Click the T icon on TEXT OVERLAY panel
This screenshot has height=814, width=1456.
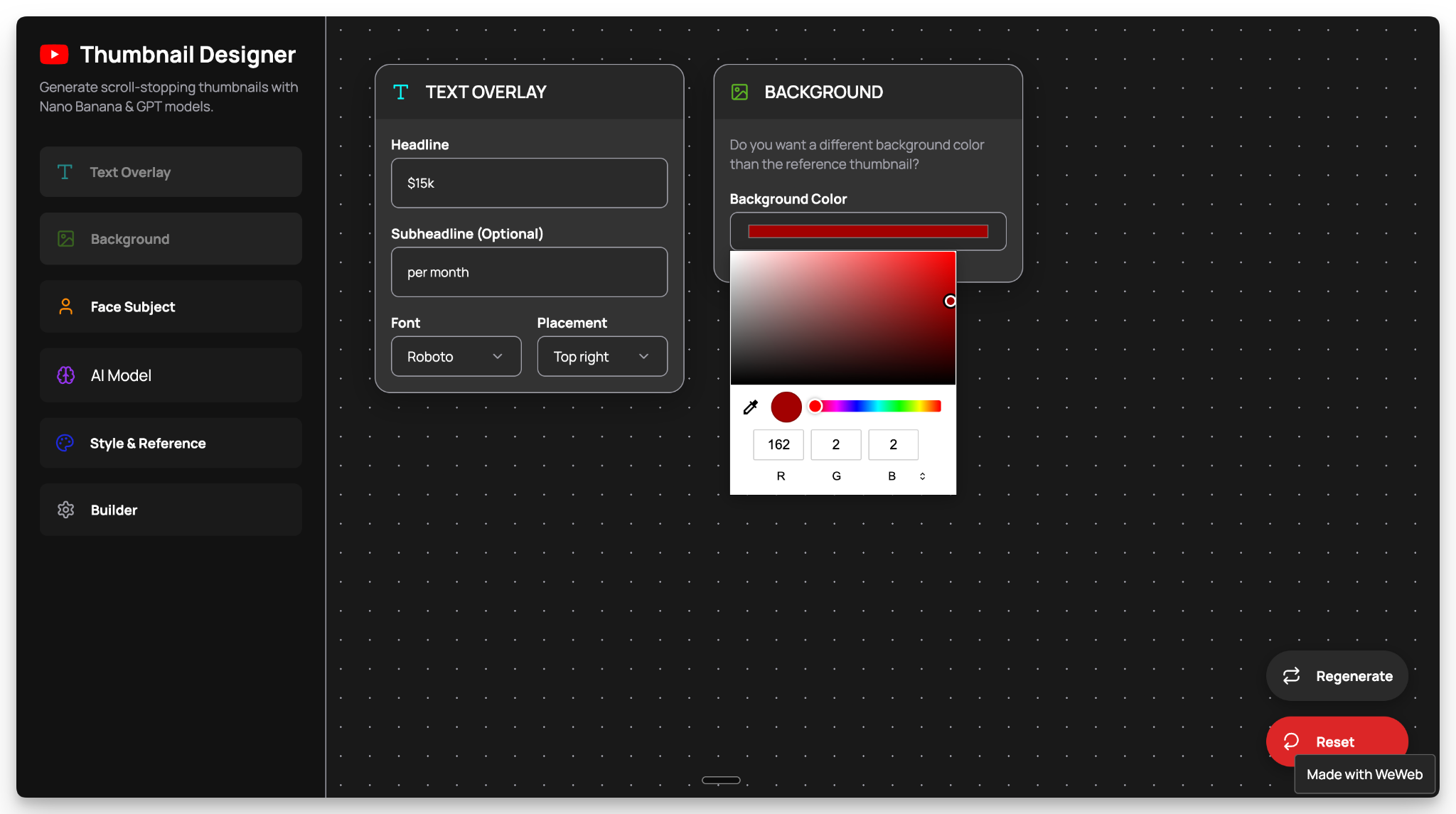400,92
